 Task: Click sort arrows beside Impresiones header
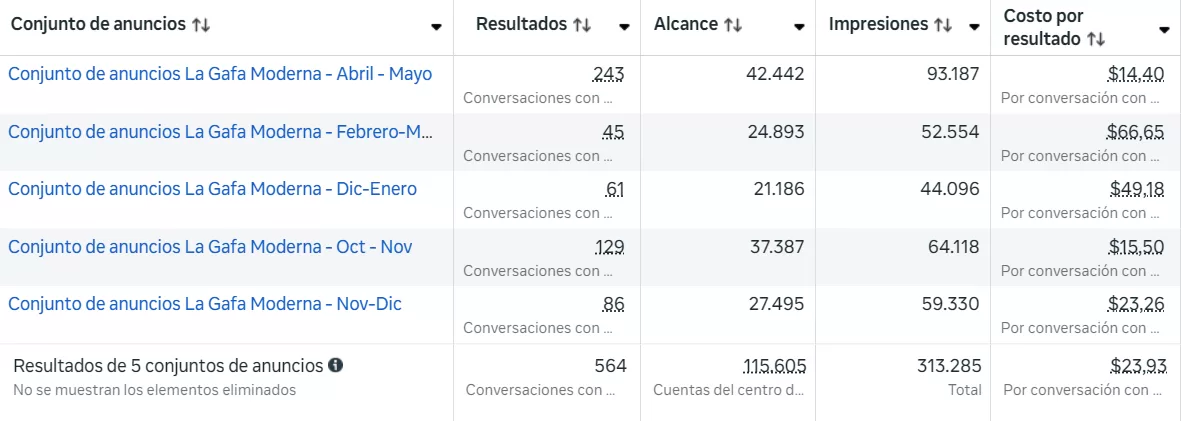(x=943, y=25)
